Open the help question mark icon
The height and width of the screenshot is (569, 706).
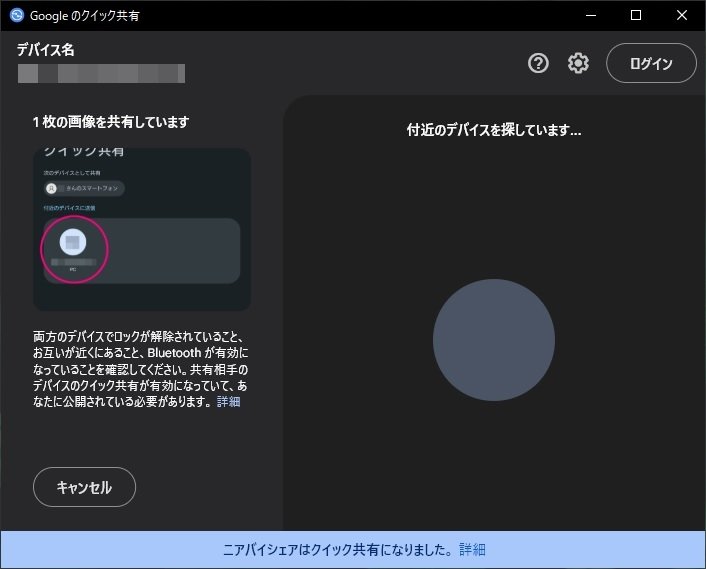coord(538,63)
